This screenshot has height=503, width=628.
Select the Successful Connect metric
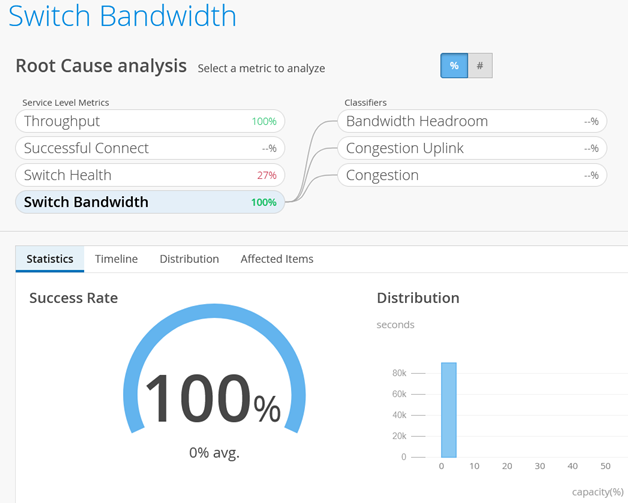[150, 148]
